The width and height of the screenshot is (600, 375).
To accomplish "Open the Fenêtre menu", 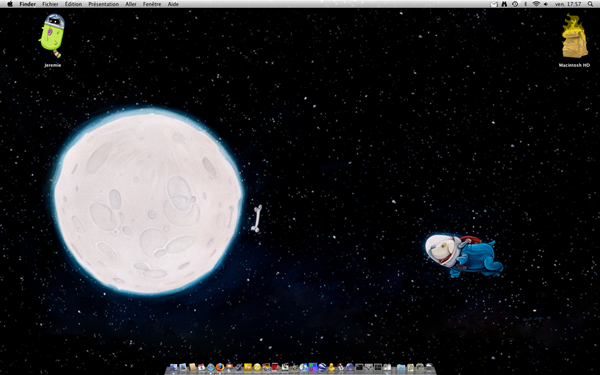I will coord(152,4).
